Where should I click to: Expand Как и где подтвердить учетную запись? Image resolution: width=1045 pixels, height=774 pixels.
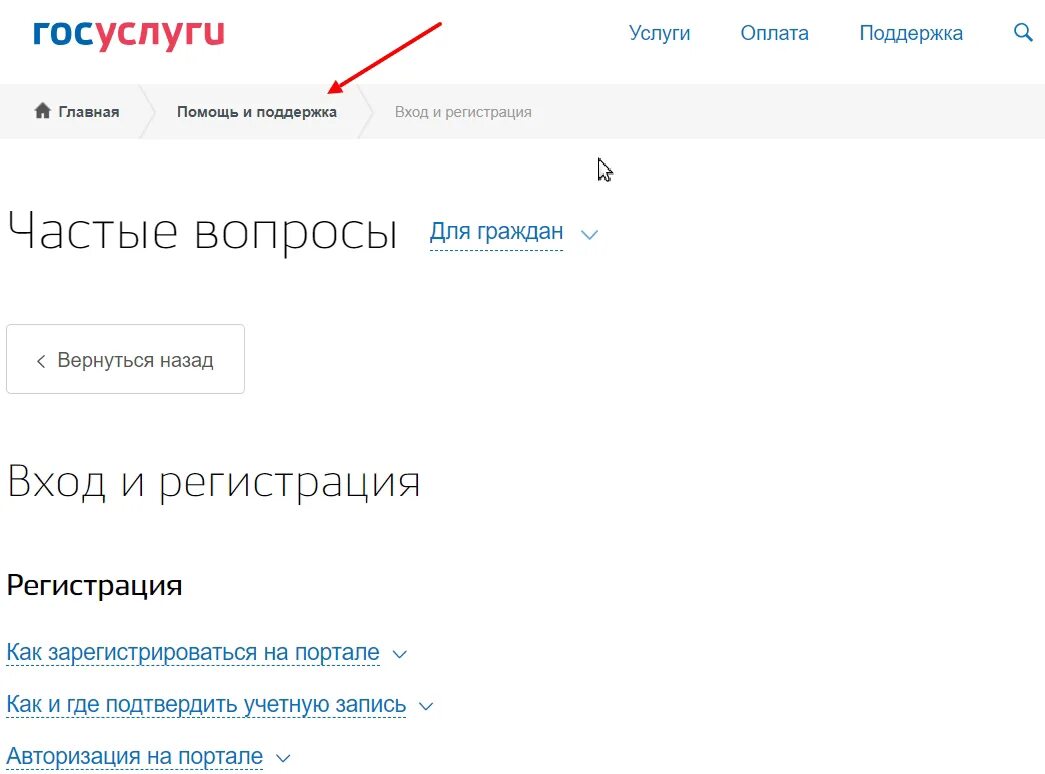point(206,704)
